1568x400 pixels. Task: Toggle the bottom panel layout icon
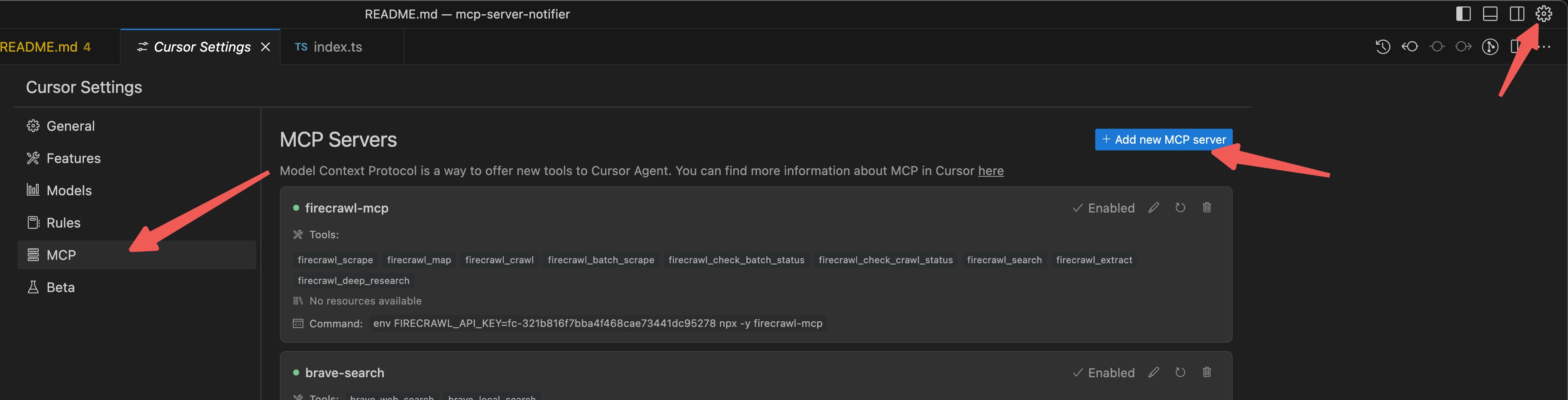point(1490,14)
